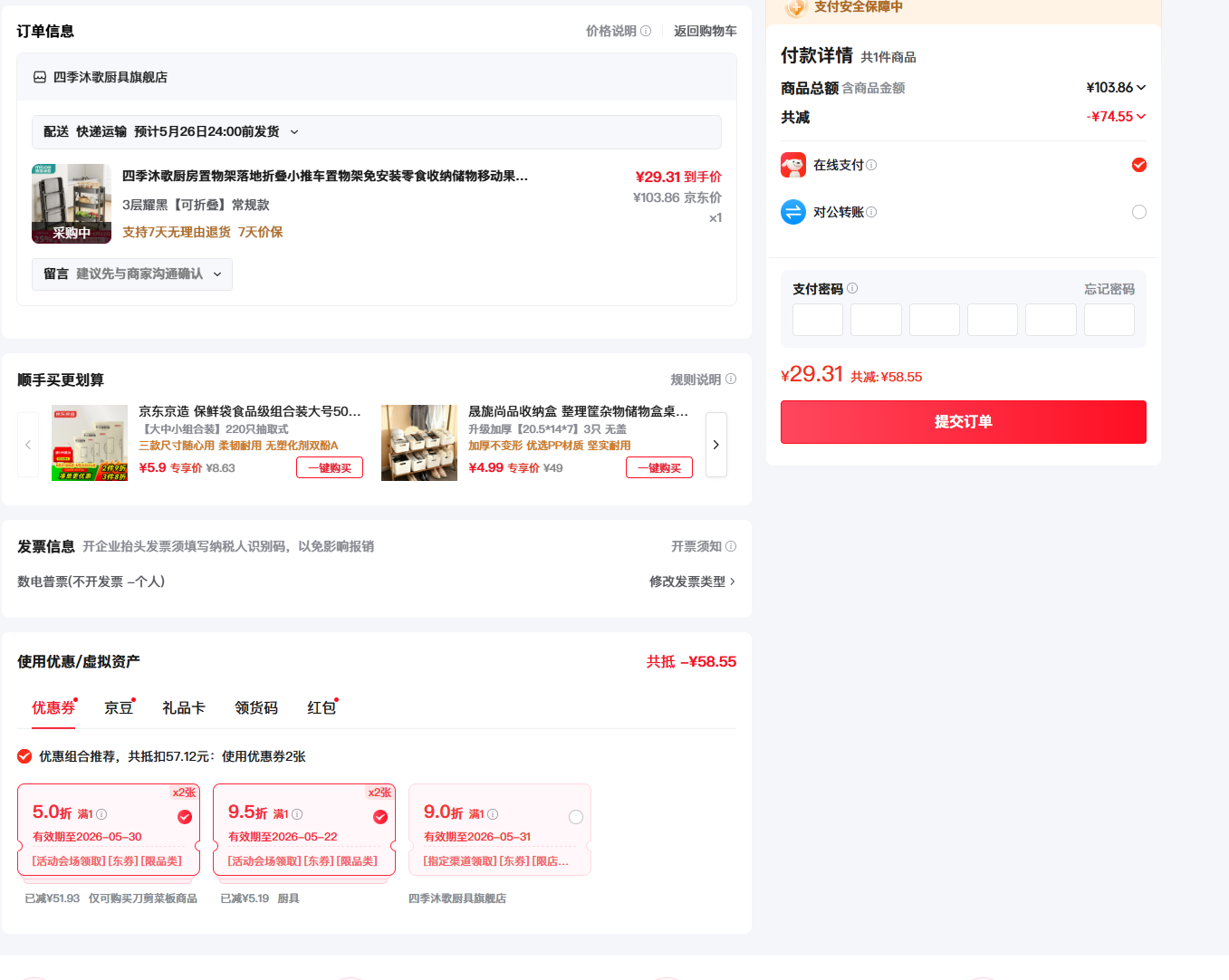Click the info icon on the 9.0折 coupon
This screenshot has height=980, width=1229.
(493, 814)
